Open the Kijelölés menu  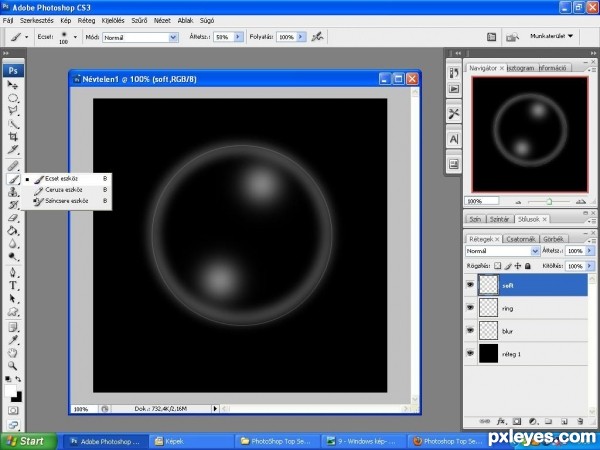[x=113, y=20]
